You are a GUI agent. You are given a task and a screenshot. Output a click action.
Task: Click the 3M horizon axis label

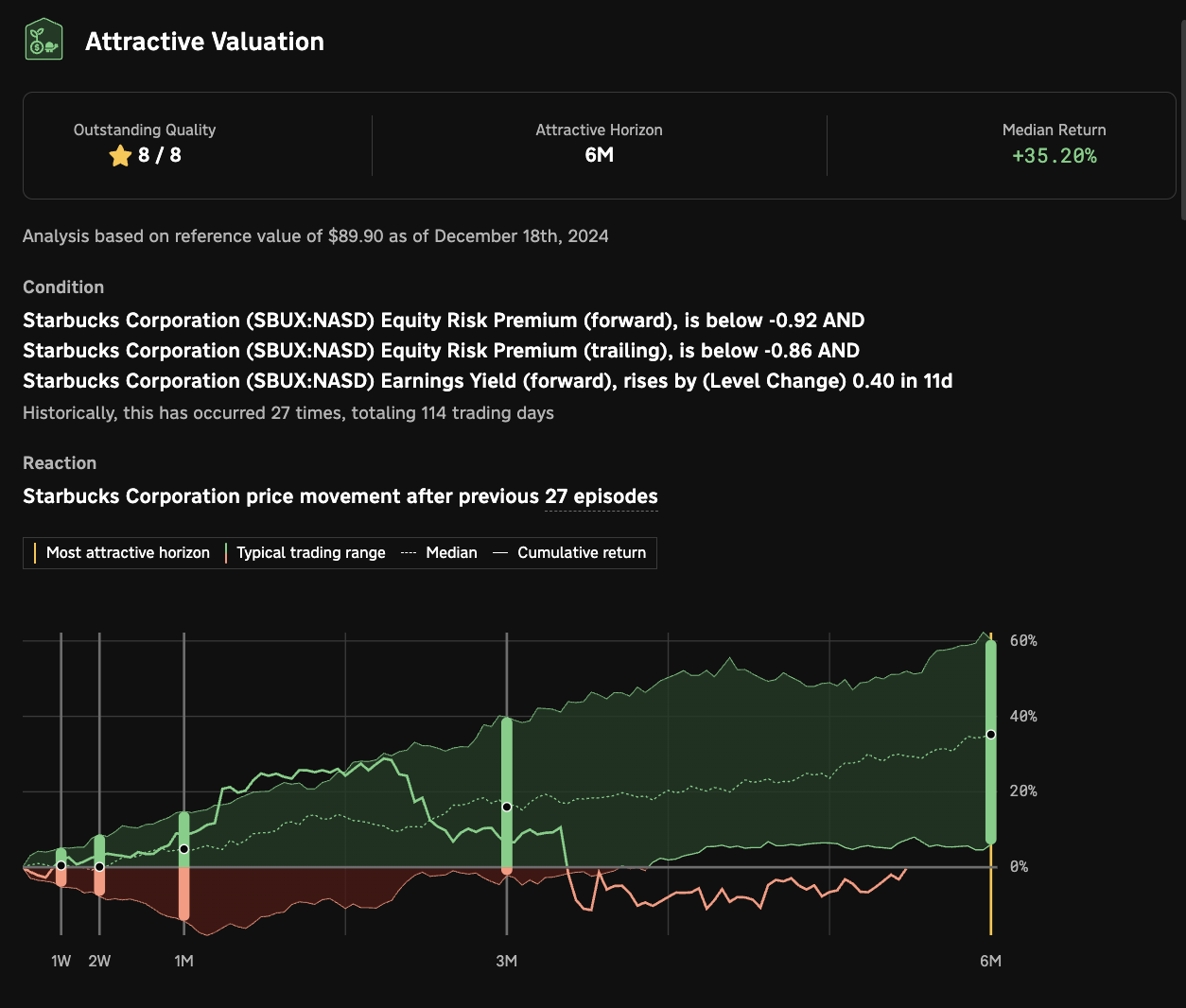coord(506,961)
